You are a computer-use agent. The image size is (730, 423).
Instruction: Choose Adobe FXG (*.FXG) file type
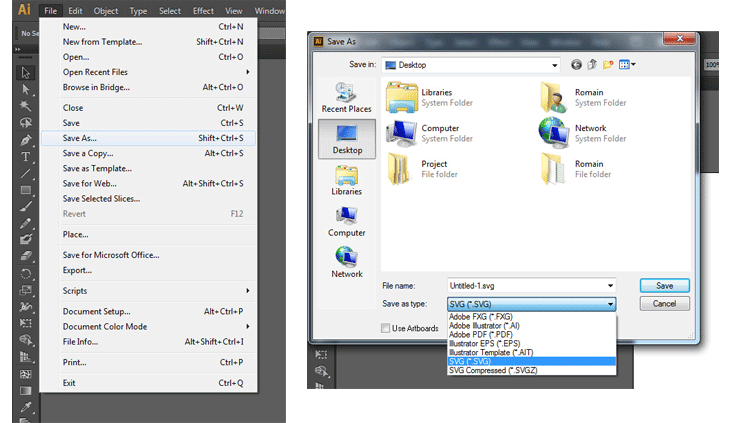(x=531, y=317)
